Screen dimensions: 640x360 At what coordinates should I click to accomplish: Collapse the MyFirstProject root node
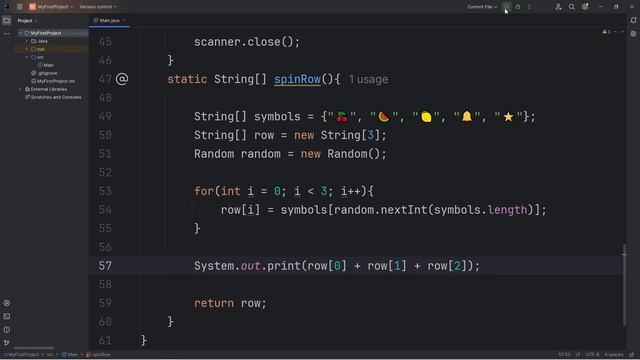(x=20, y=33)
